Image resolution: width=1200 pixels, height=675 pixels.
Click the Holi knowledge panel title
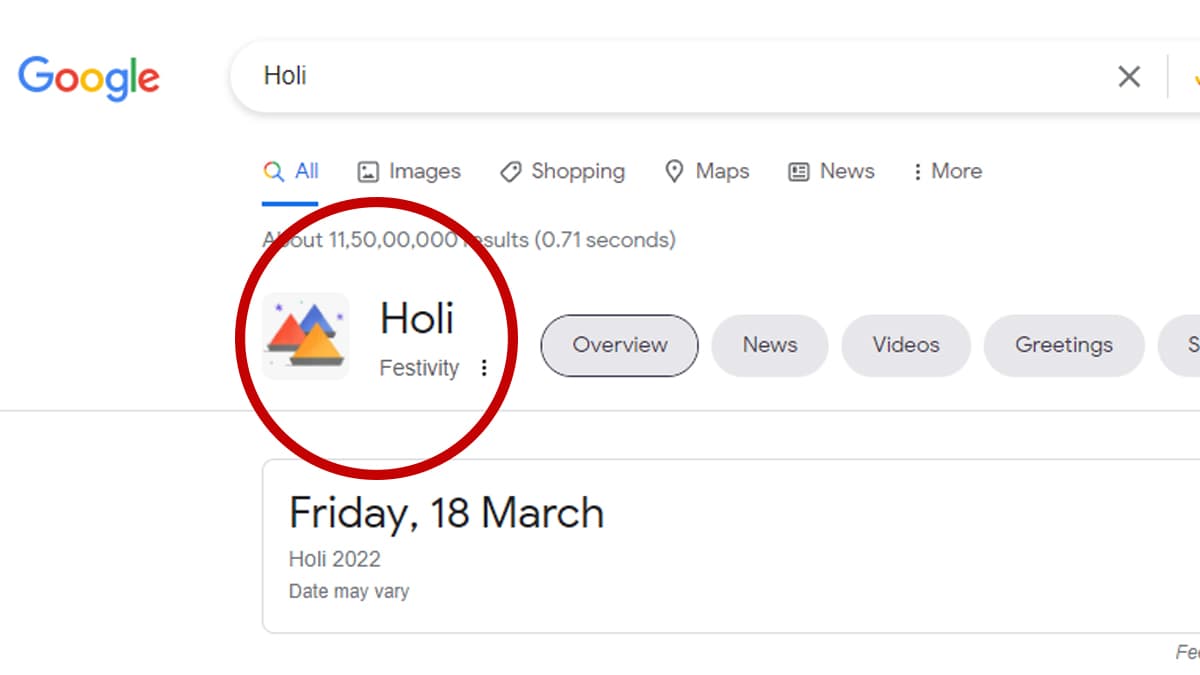tap(417, 318)
